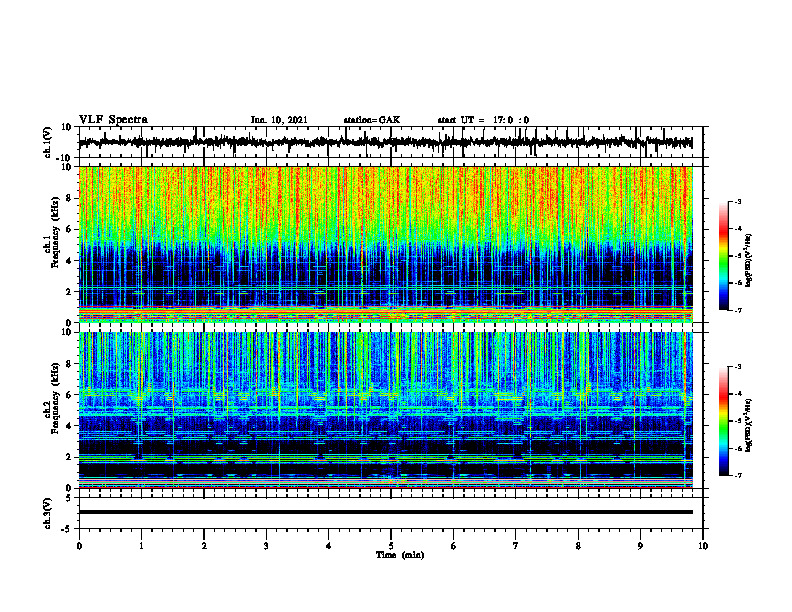Click the "8" kHz tick of ch.1 spectrogram
Viewport: 792px width, 612px height.
coord(70,198)
